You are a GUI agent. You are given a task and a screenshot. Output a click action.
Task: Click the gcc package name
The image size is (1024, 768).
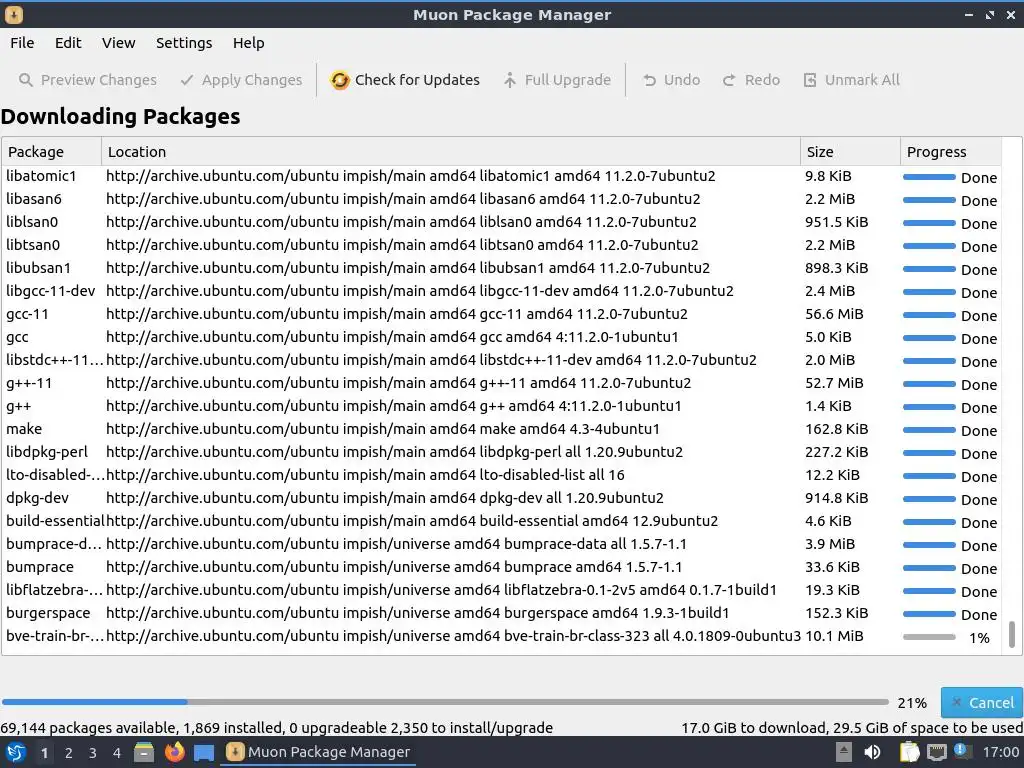pos(17,338)
